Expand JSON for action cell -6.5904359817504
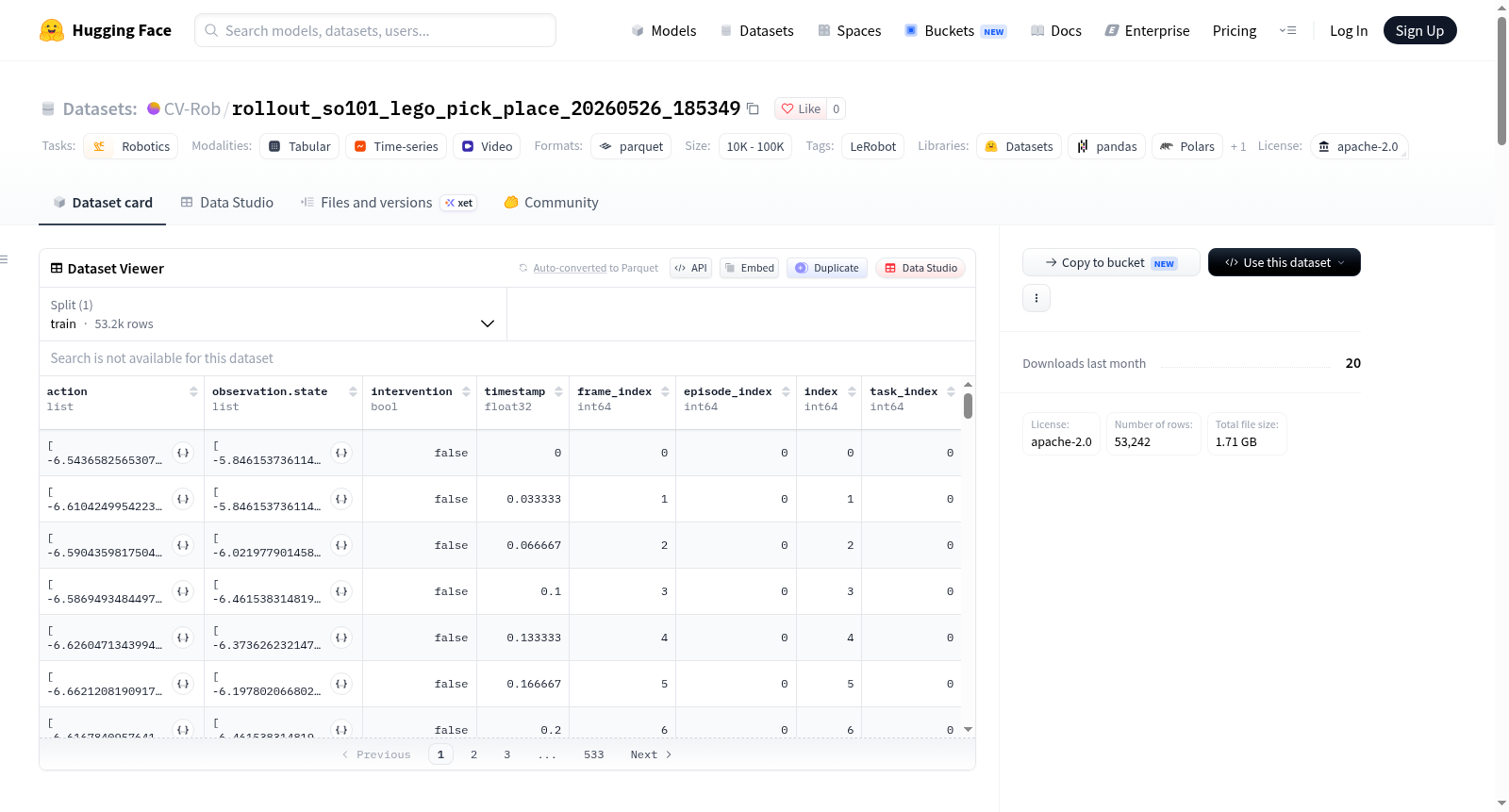Image resolution: width=1509 pixels, height=812 pixels. coord(183,545)
